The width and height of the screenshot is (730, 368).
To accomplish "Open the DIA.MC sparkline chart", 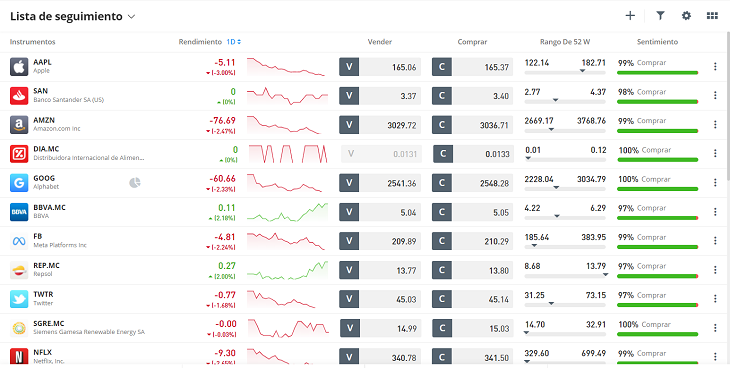I will (288, 154).
